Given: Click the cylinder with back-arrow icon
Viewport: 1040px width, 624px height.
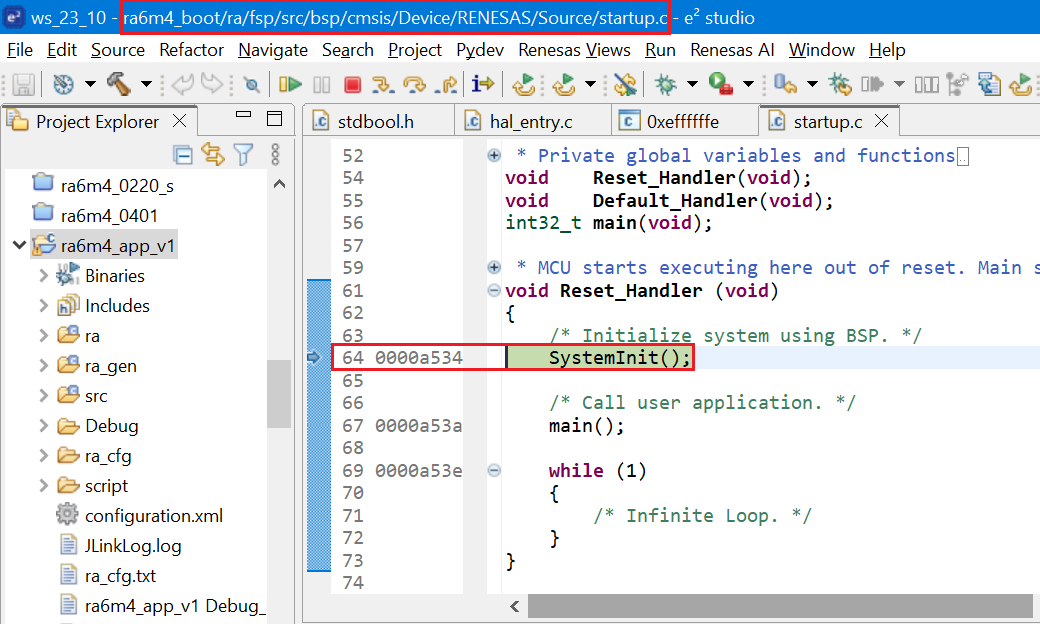Looking at the screenshot, I should pos(785,84).
